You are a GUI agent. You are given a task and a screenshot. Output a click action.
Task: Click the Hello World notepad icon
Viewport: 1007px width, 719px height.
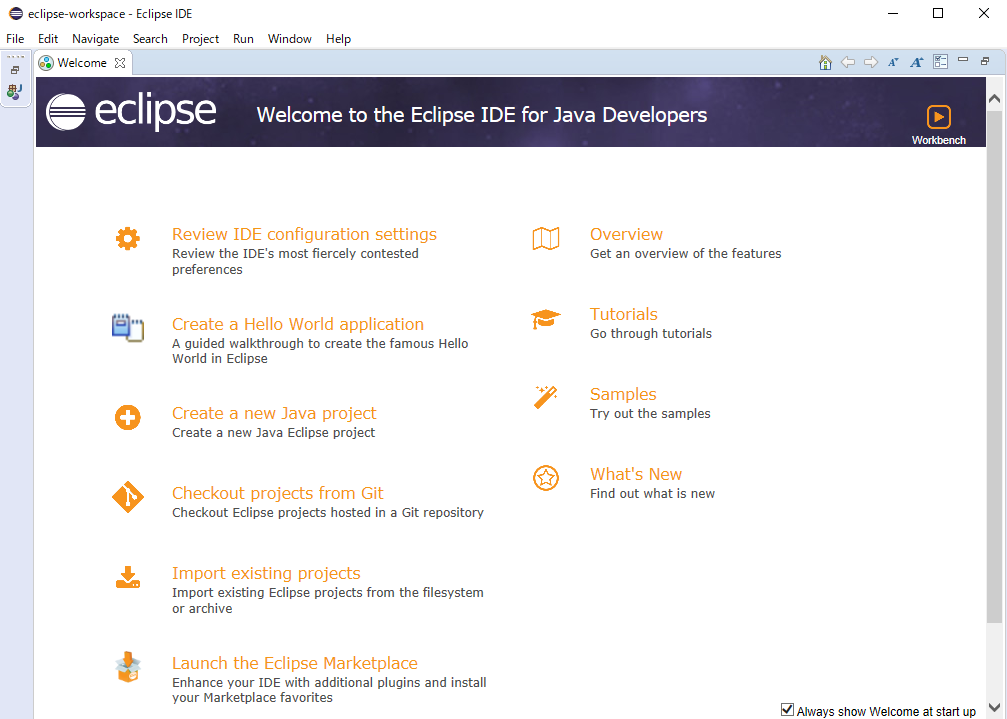(x=128, y=327)
